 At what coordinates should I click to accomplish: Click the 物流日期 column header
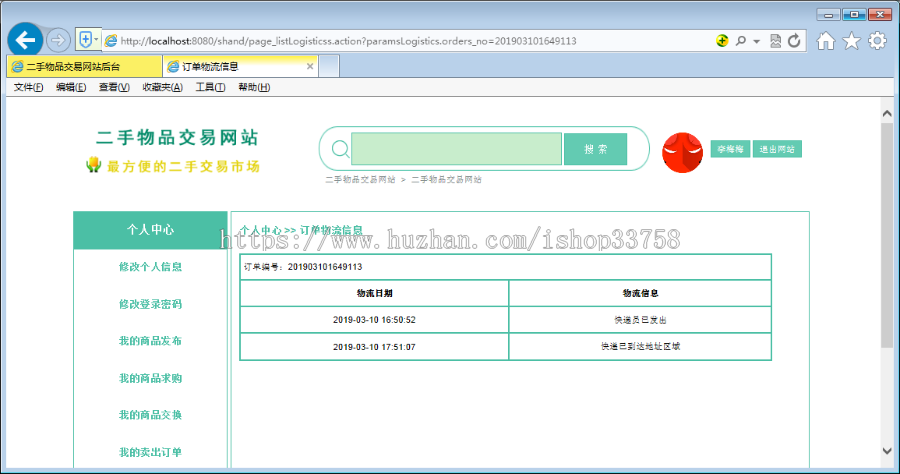374,293
